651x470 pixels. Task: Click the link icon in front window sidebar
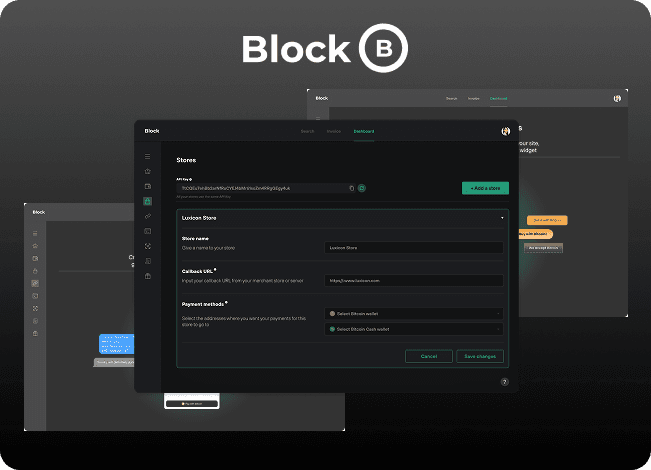click(147, 216)
